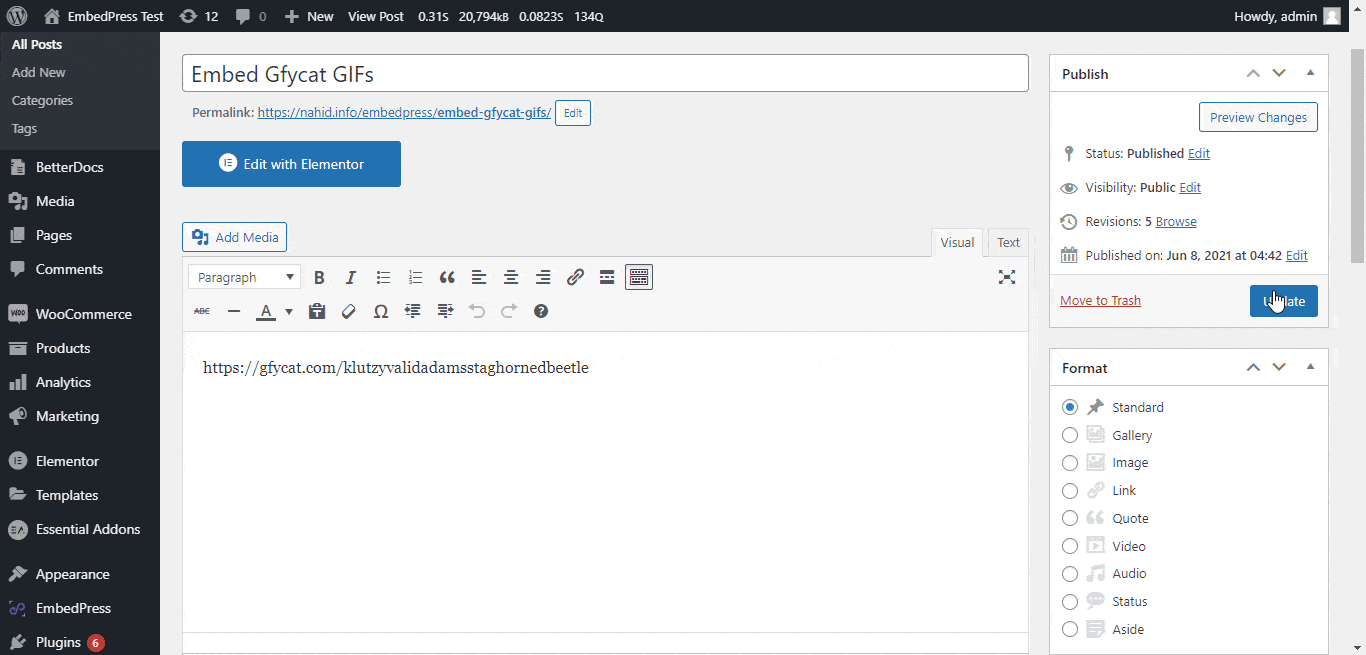Viewport: 1366px width, 655px height.
Task: Enable distraction-free writing mode
Action: [x=1007, y=277]
